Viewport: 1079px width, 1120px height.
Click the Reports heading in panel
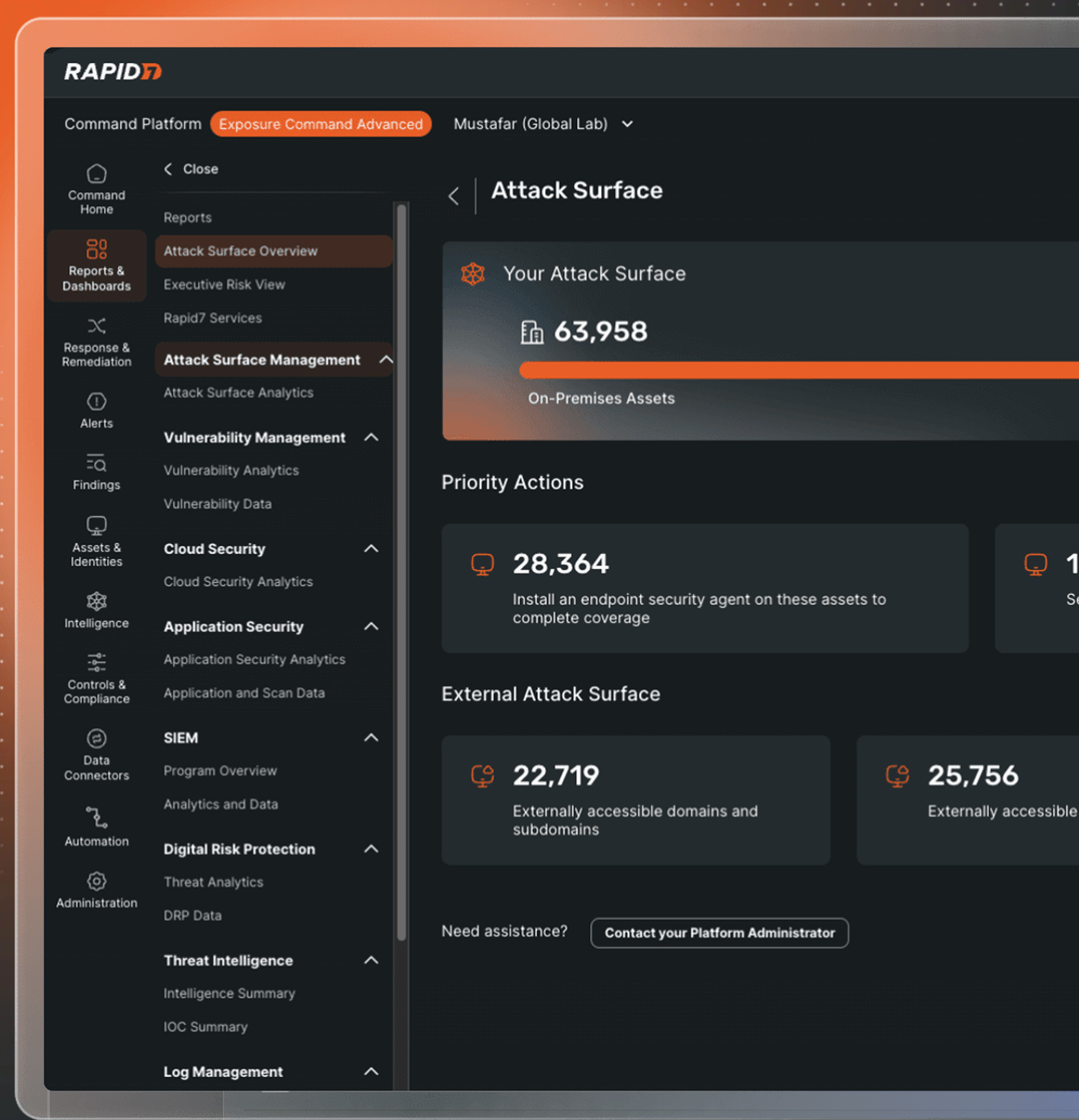pos(187,218)
